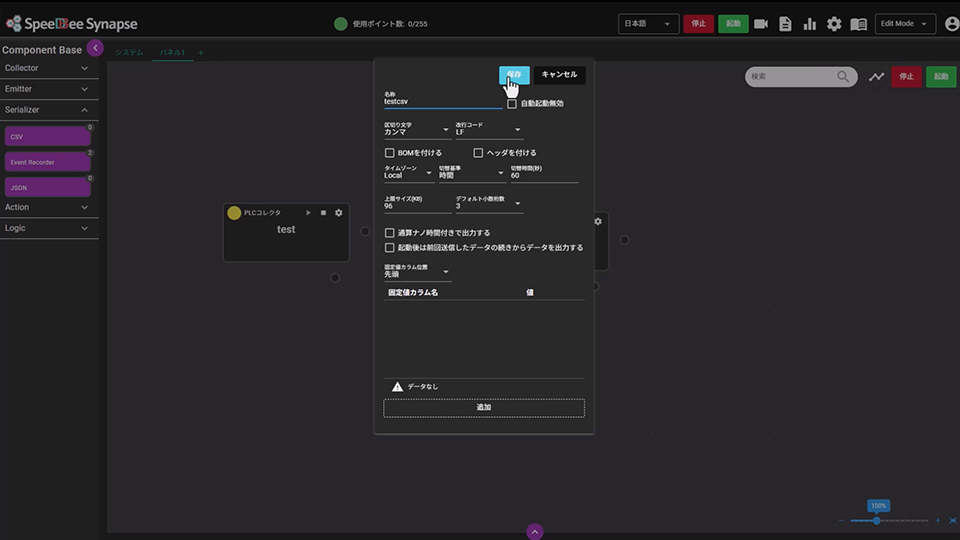
Task: Open the manual book icon
Action: pyautogui.click(x=858, y=24)
